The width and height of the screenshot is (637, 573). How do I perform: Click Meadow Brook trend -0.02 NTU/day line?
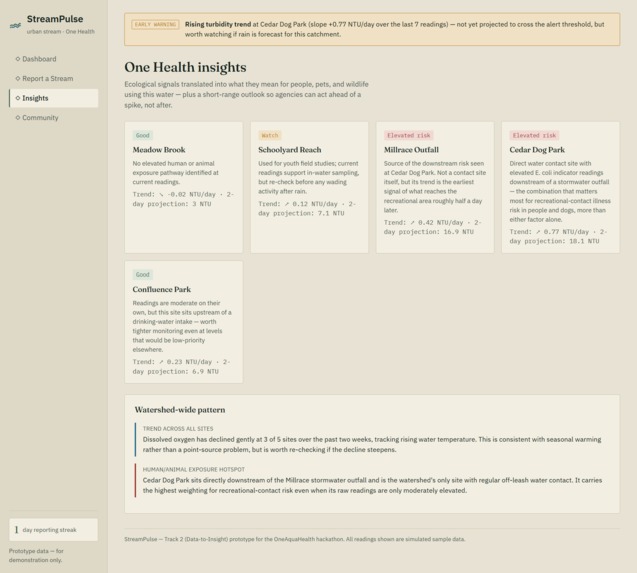pyautogui.click(x=183, y=199)
